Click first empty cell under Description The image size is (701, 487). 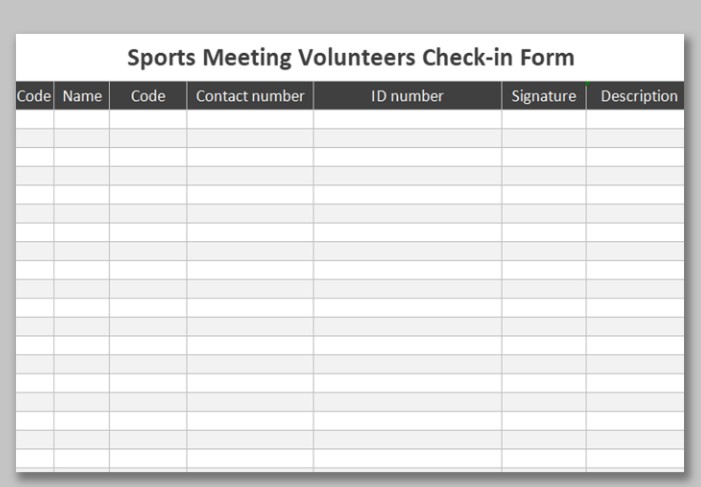point(635,119)
